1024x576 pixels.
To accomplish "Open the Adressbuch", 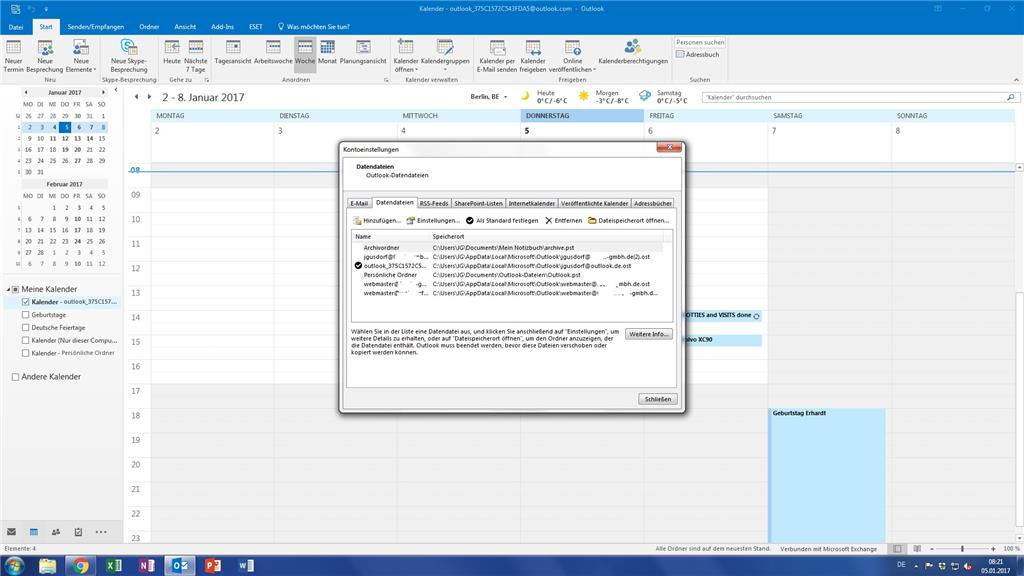I will pos(697,54).
